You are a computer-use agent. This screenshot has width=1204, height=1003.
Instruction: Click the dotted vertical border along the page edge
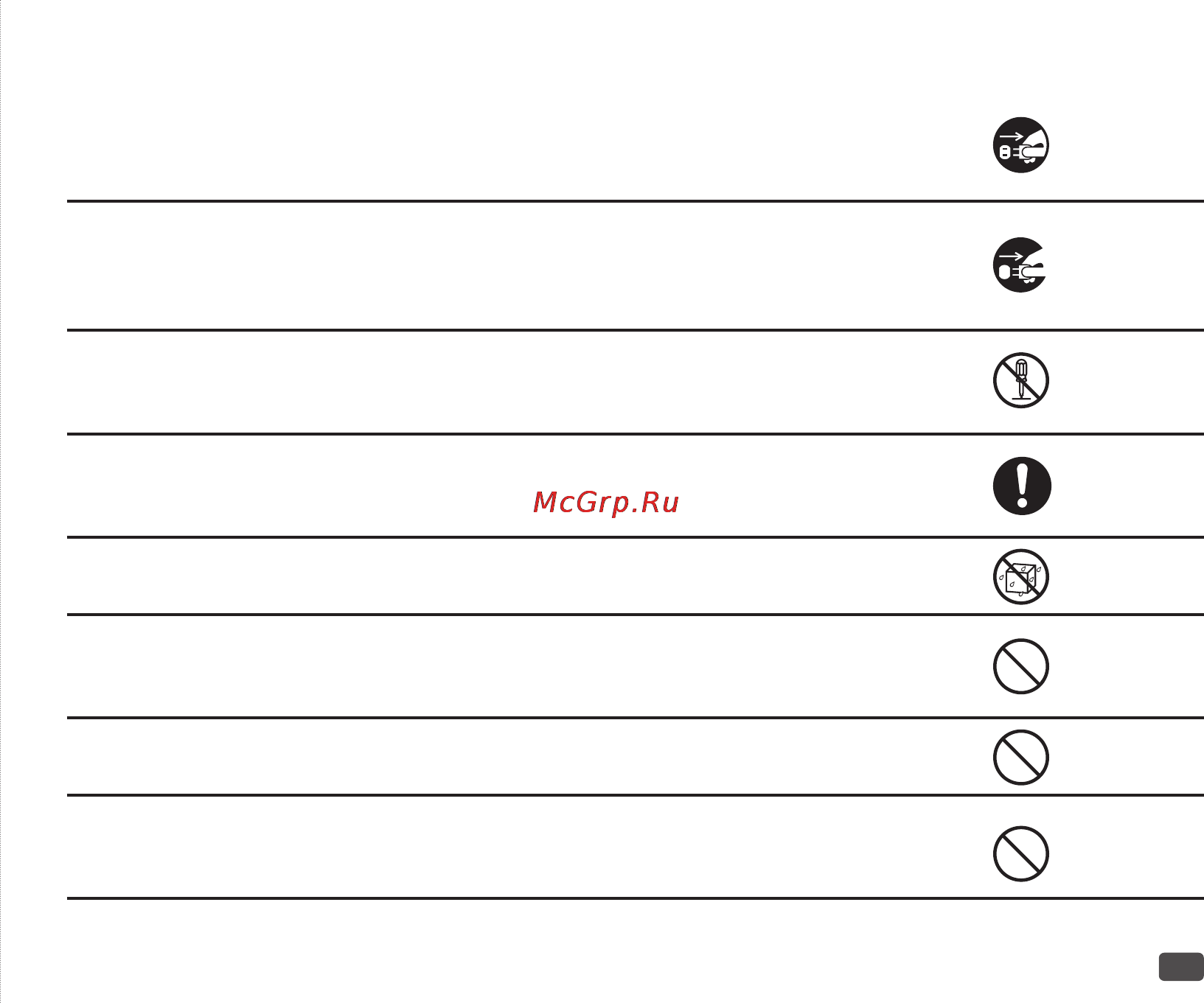point(1,501)
